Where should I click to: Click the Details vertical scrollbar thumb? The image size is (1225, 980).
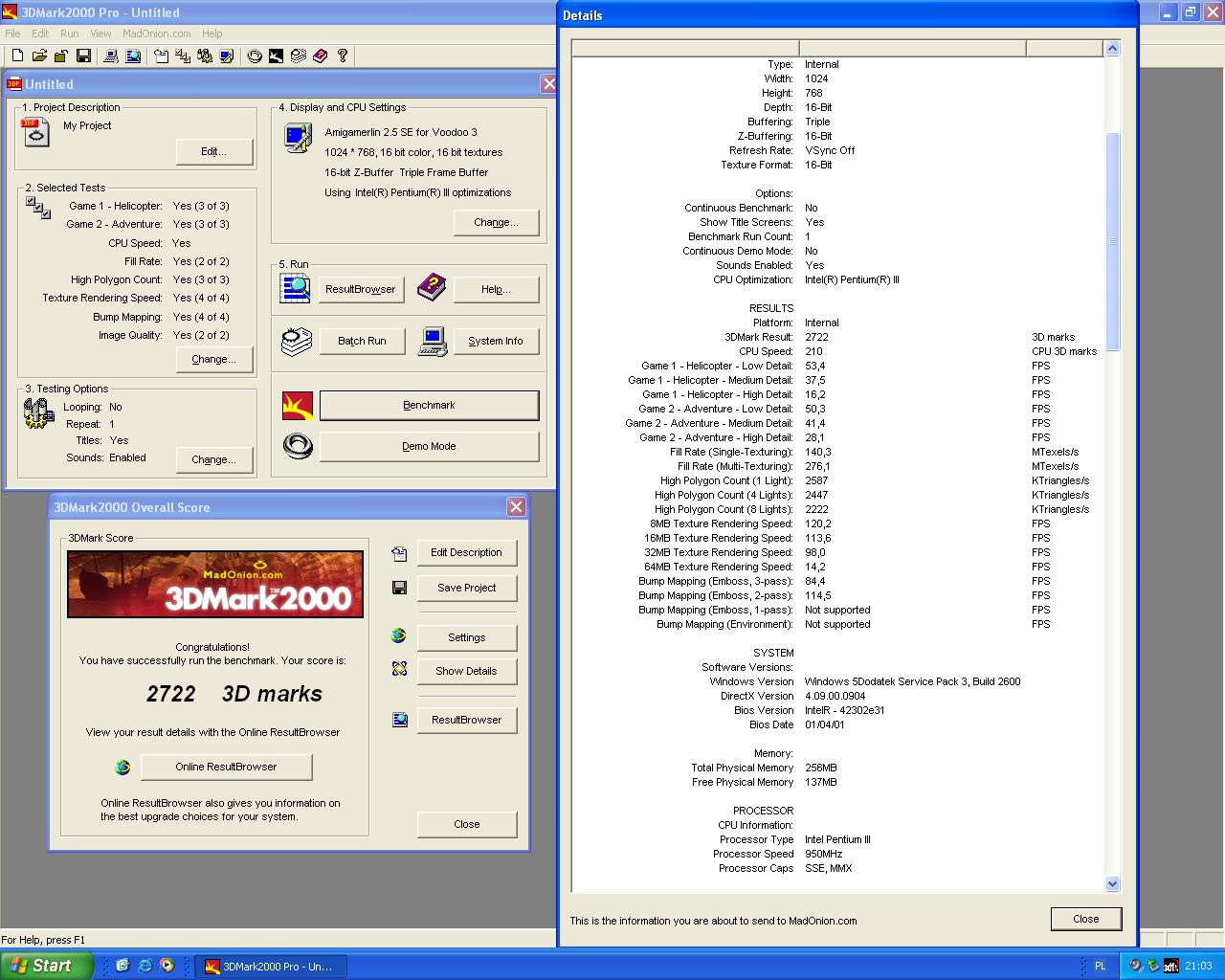click(1112, 241)
